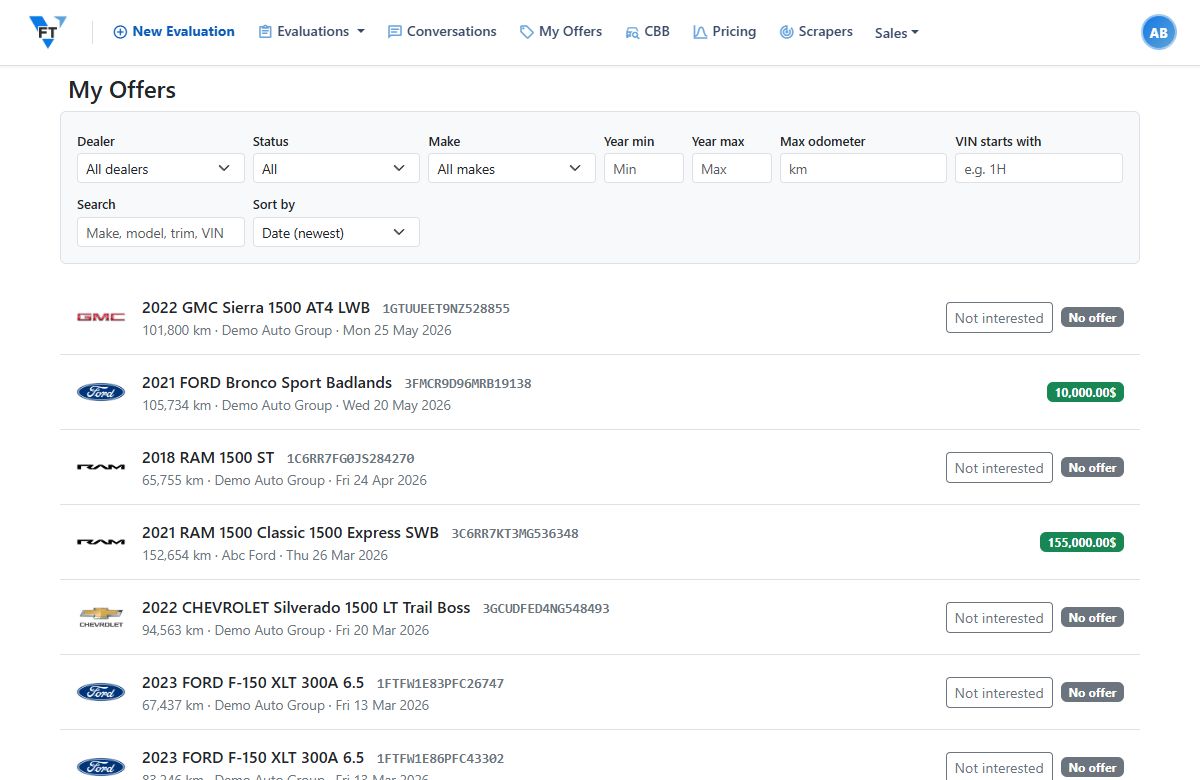Click the 155,000.00$ offer badge

click(1082, 542)
